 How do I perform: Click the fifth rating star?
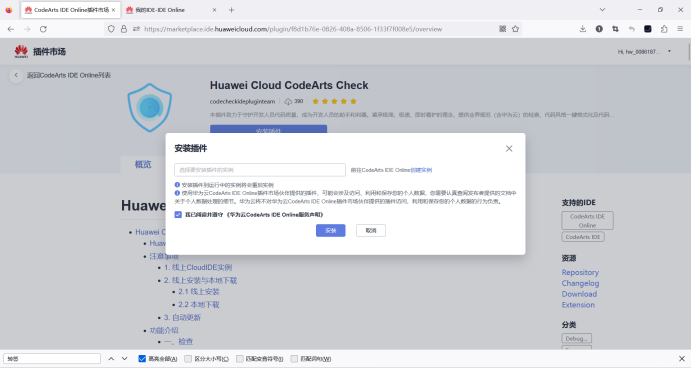(x=353, y=101)
